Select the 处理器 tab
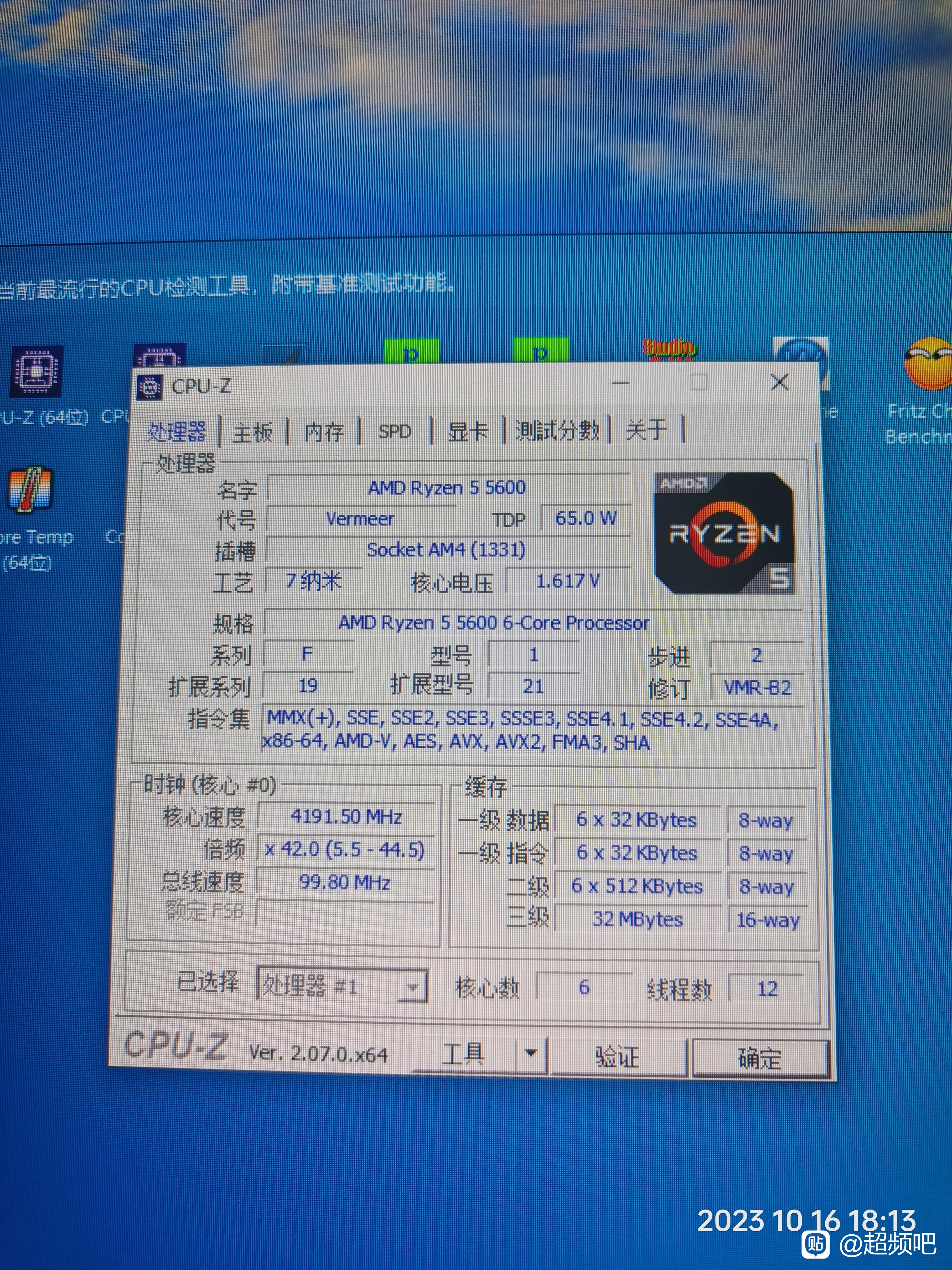The image size is (952, 1270). 177,432
